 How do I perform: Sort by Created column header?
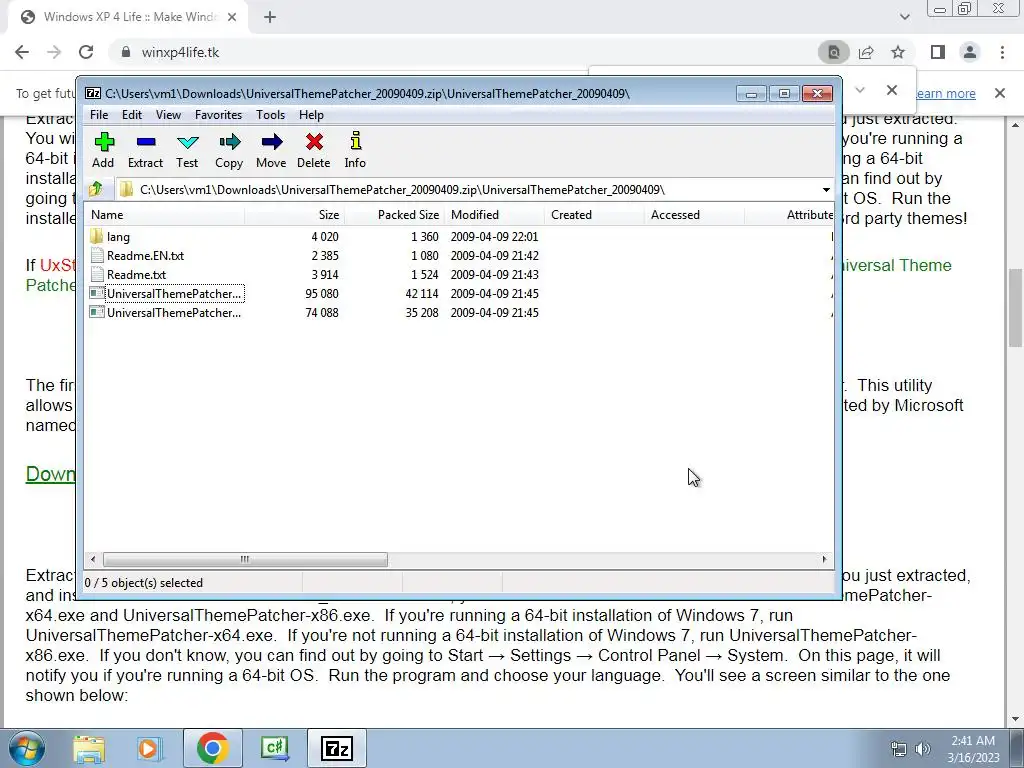pos(594,215)
